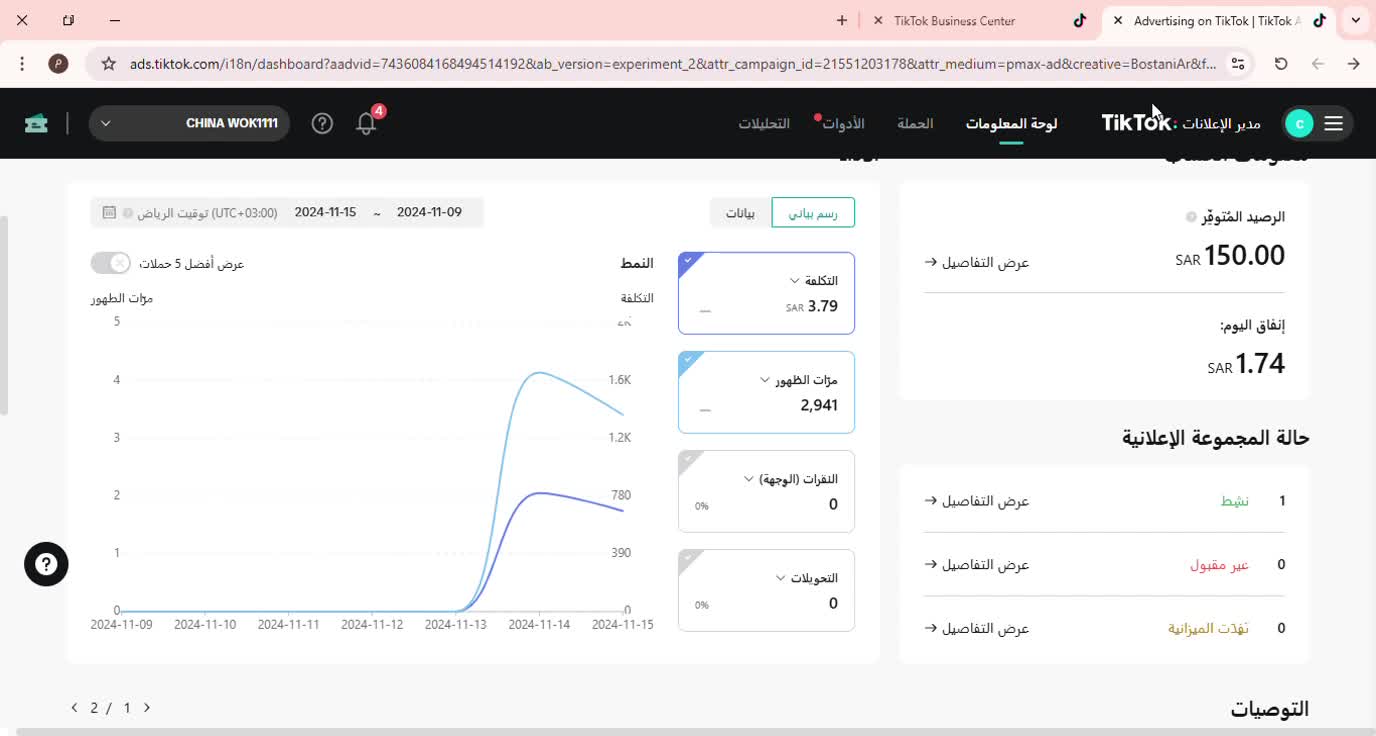Close the TikTok Business Center tab
The height and width of the screenshot is (736, 1376).
point(878,20)
